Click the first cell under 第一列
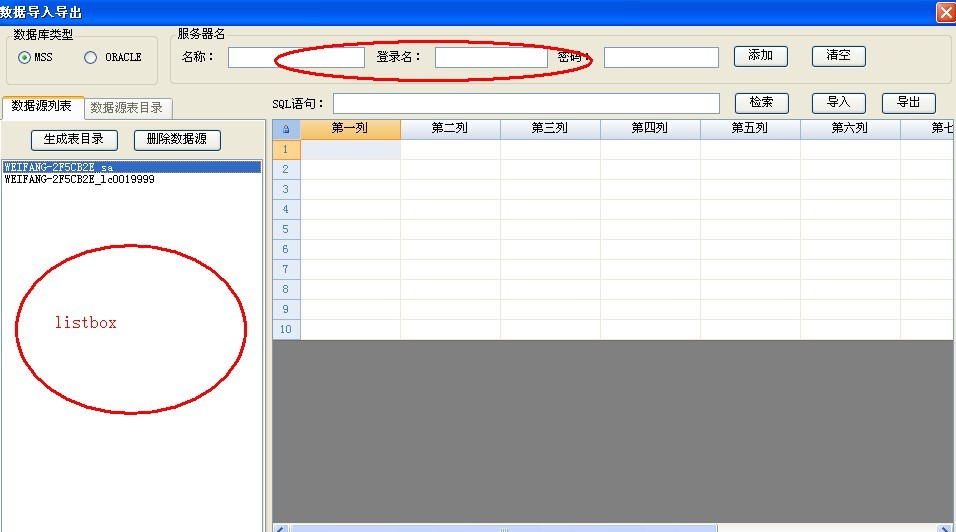 coord(350,149)
